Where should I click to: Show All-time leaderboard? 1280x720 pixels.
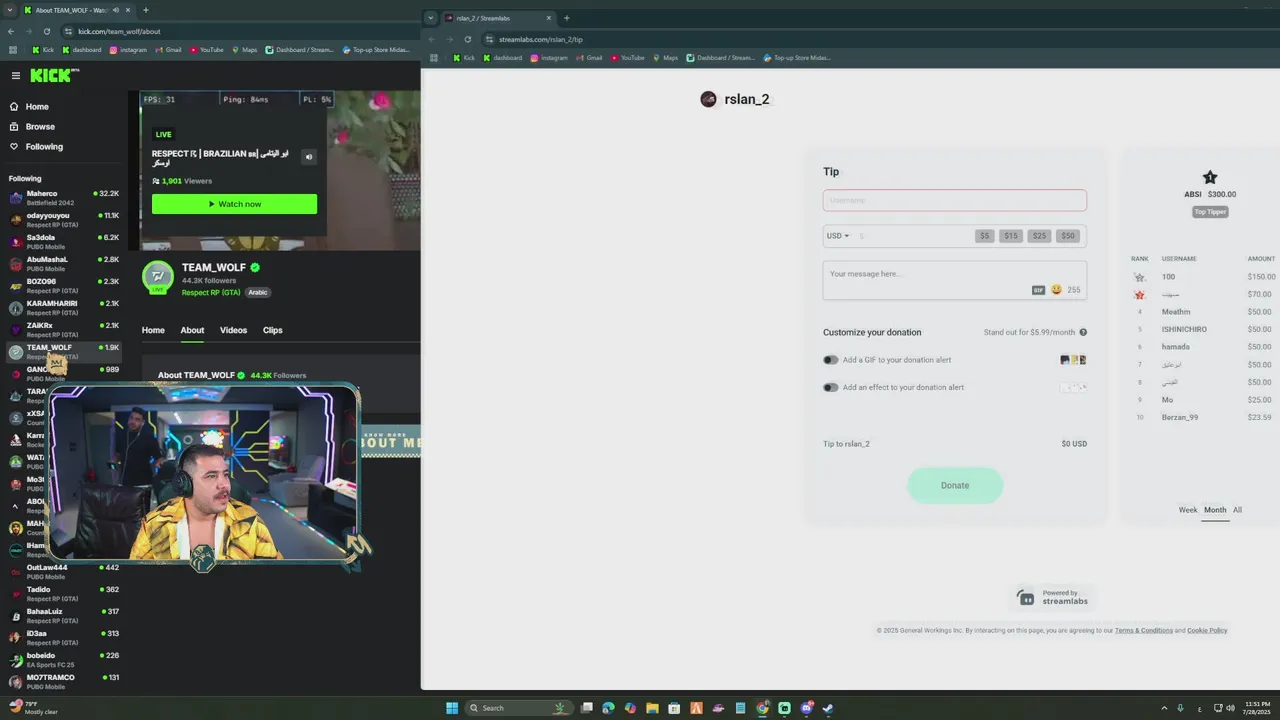point(1237,510)
